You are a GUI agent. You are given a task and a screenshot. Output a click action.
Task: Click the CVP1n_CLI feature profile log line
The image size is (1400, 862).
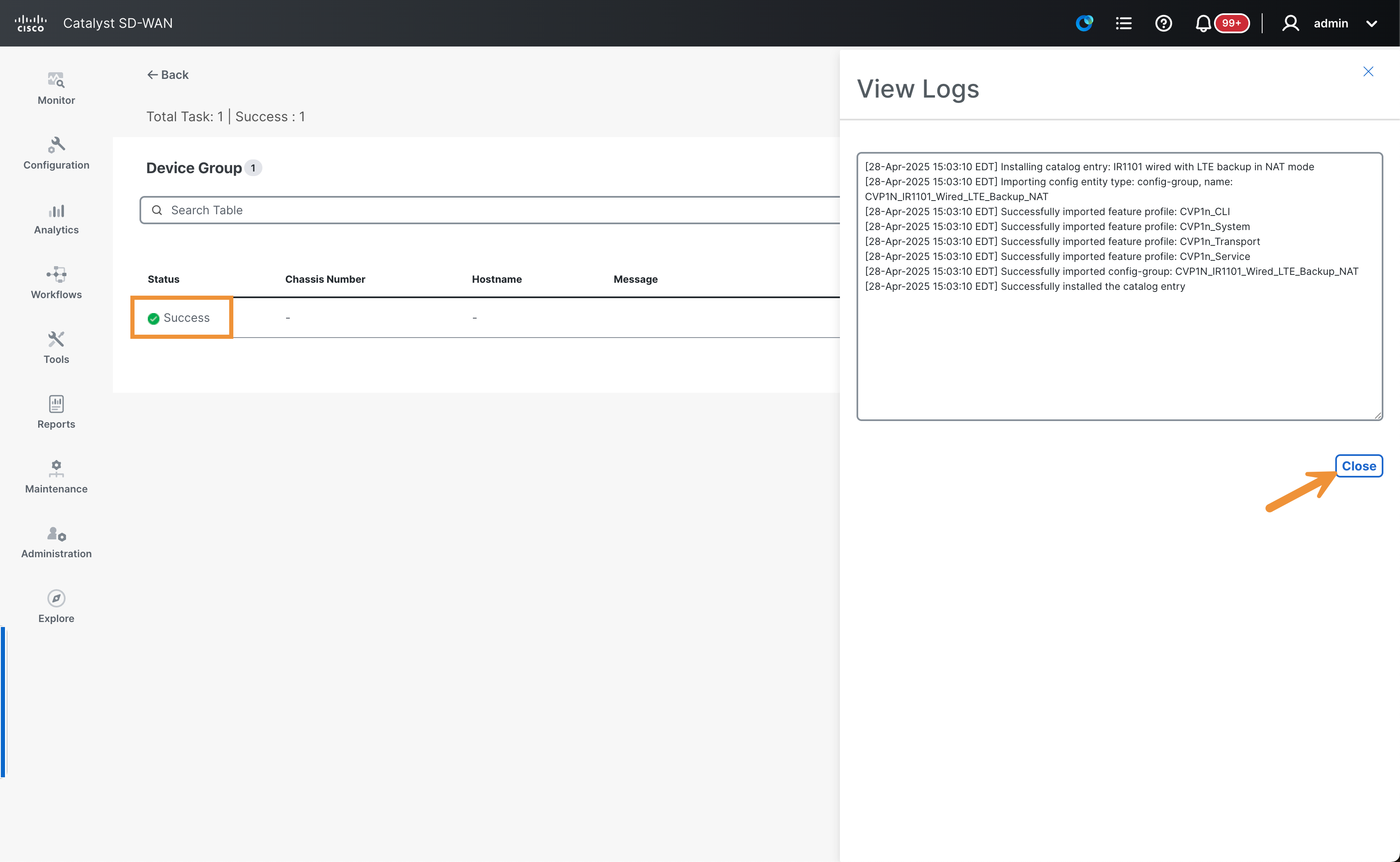(x=1047, y=211)
